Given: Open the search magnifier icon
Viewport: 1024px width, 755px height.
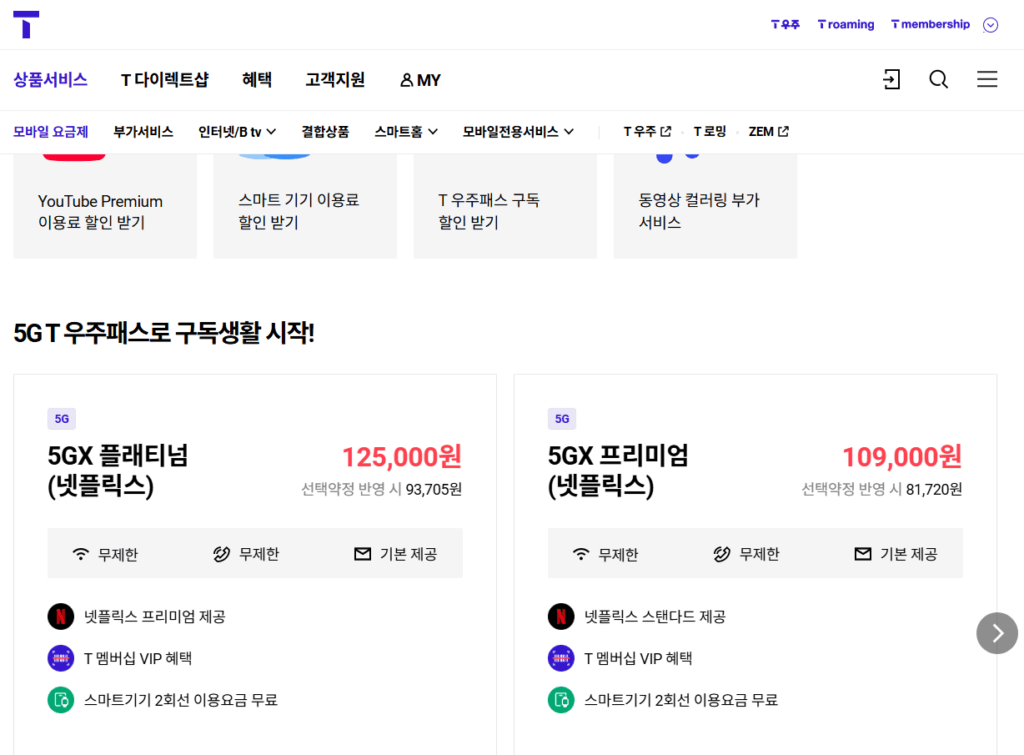Looking at the screenshot, I should pos(938,80).
